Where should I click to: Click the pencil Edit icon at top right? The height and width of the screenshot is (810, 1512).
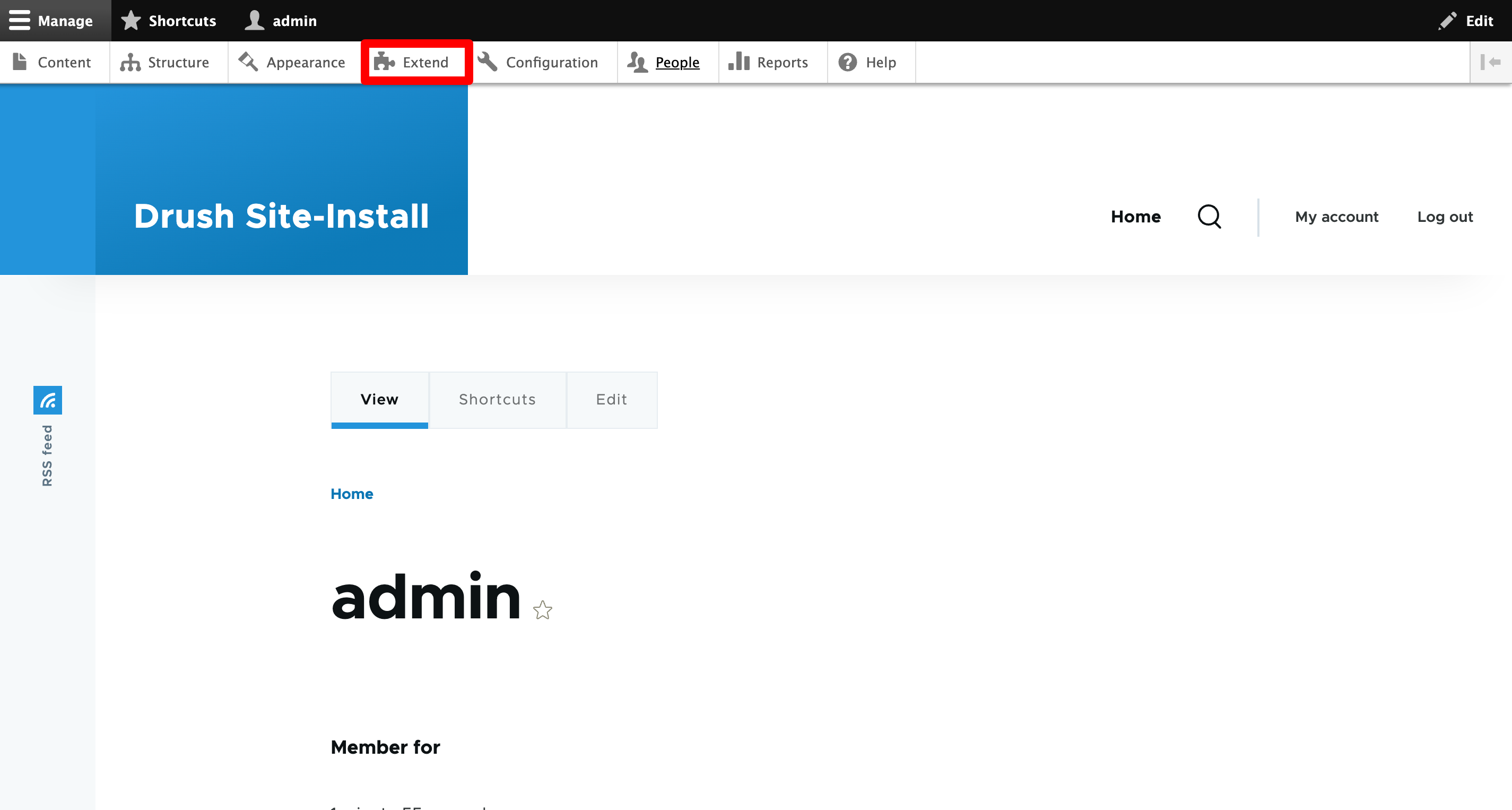click(1447, 21)
